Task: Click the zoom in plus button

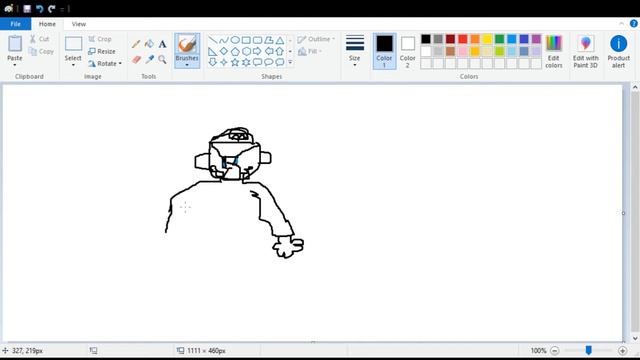Action: point(622,351)
